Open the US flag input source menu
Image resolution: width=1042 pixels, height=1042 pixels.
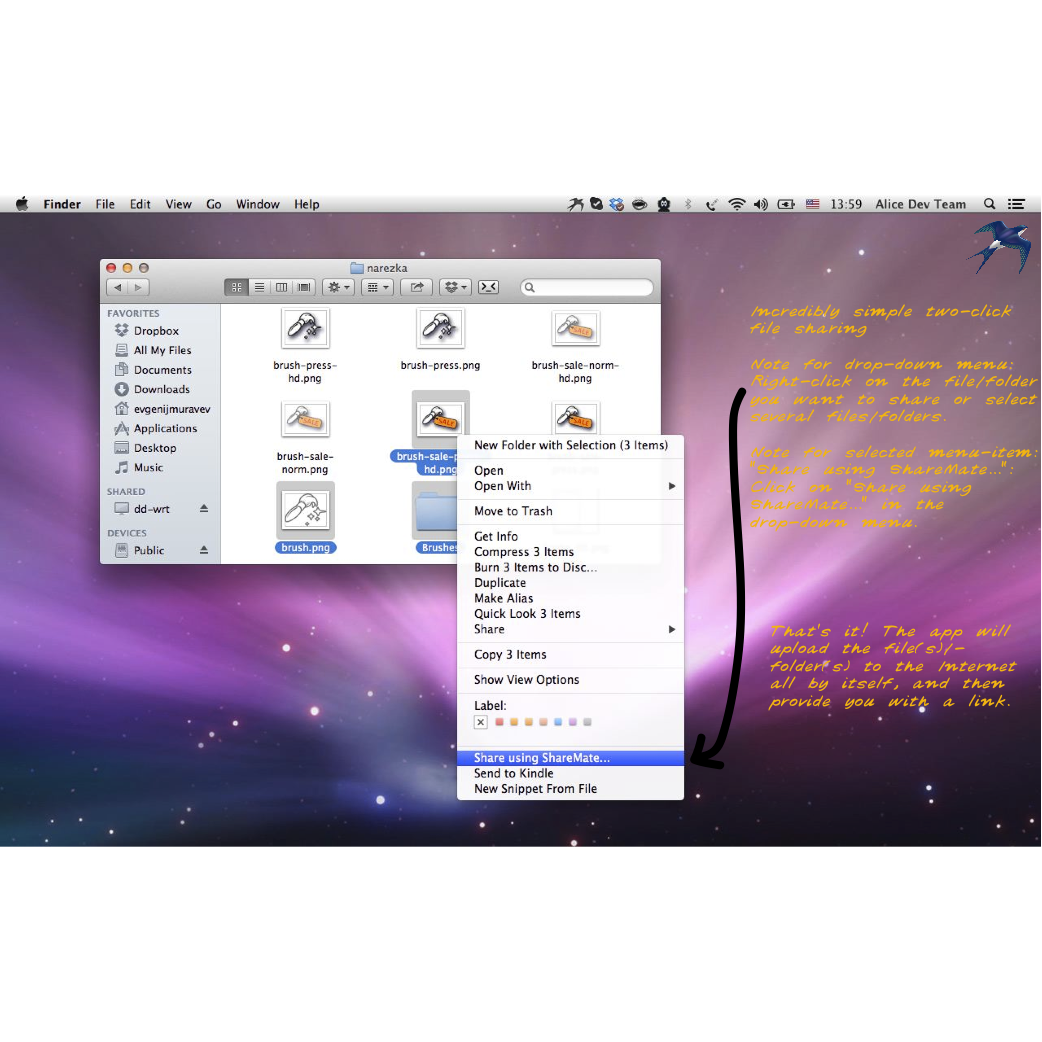pyautogui.click(x=812, y=204)
